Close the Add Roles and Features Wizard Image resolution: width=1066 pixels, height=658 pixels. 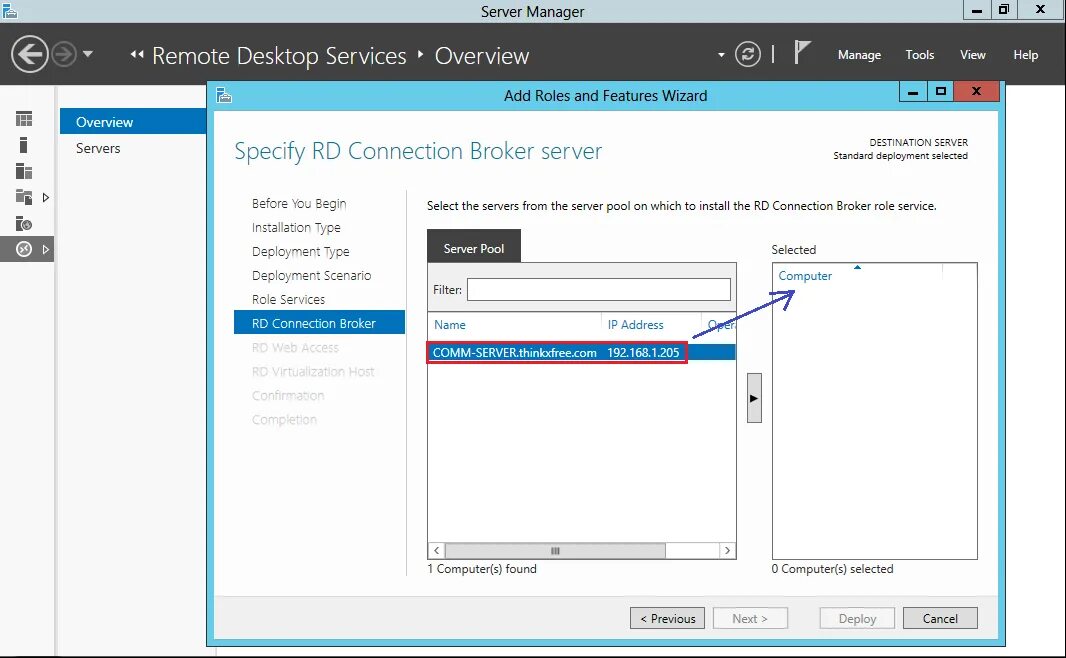pos(976,91)
